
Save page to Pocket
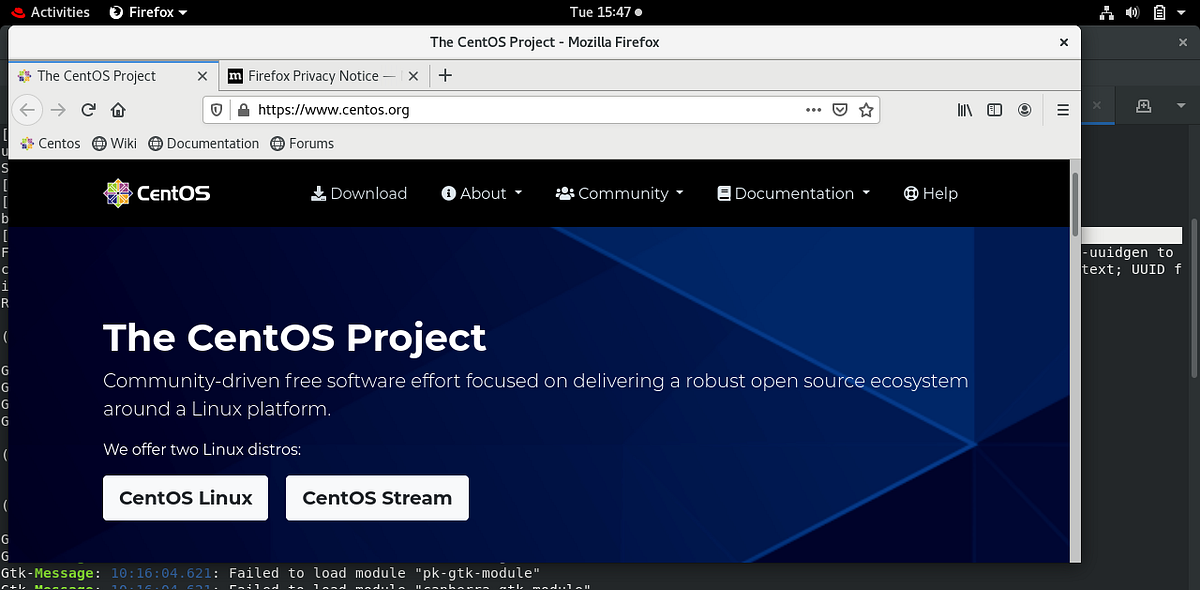click(x=841, y=110)
